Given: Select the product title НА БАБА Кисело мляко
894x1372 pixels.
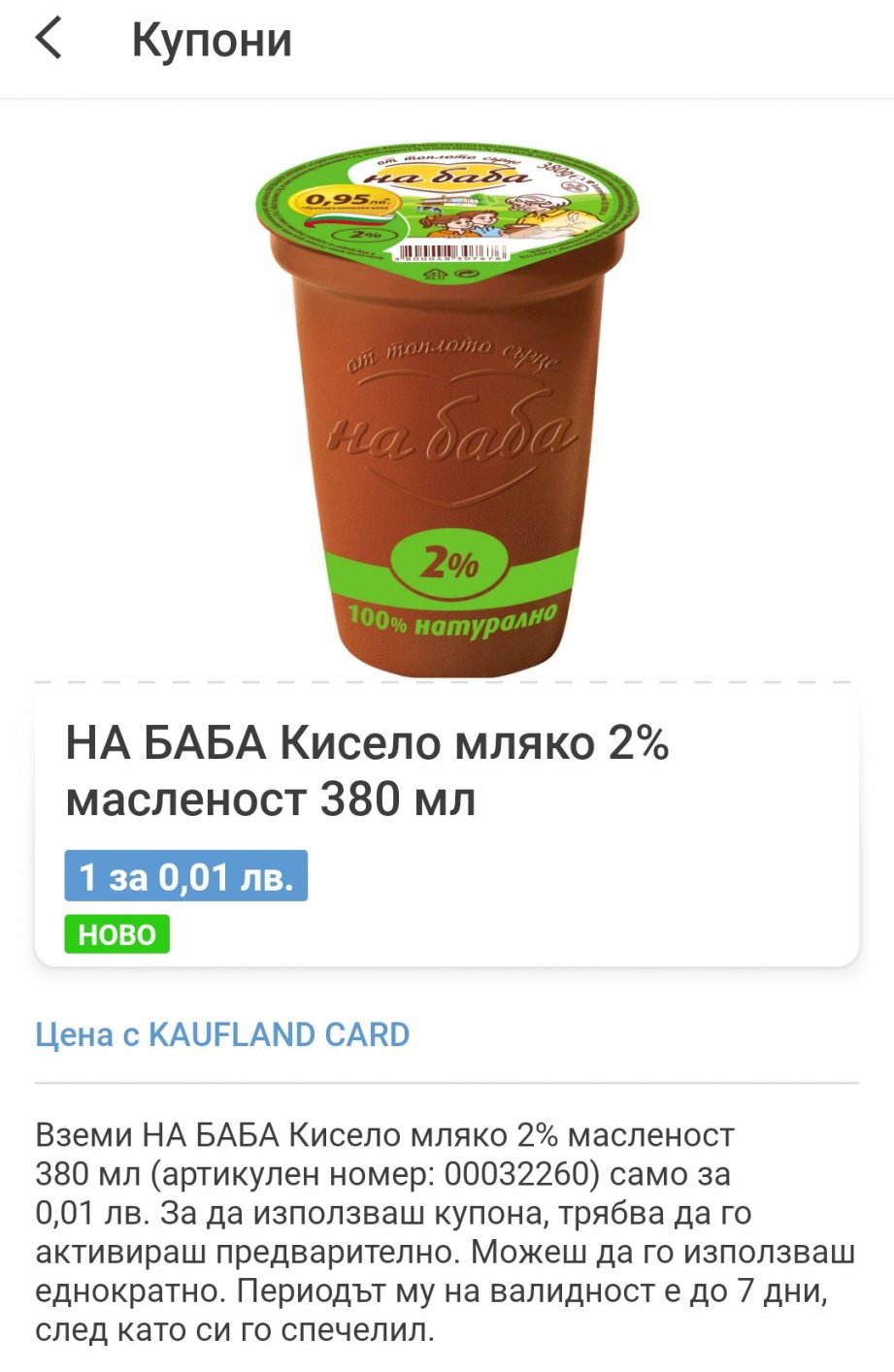Looking at the screenshot, I should pyautogui.click(x=367, y=743).
